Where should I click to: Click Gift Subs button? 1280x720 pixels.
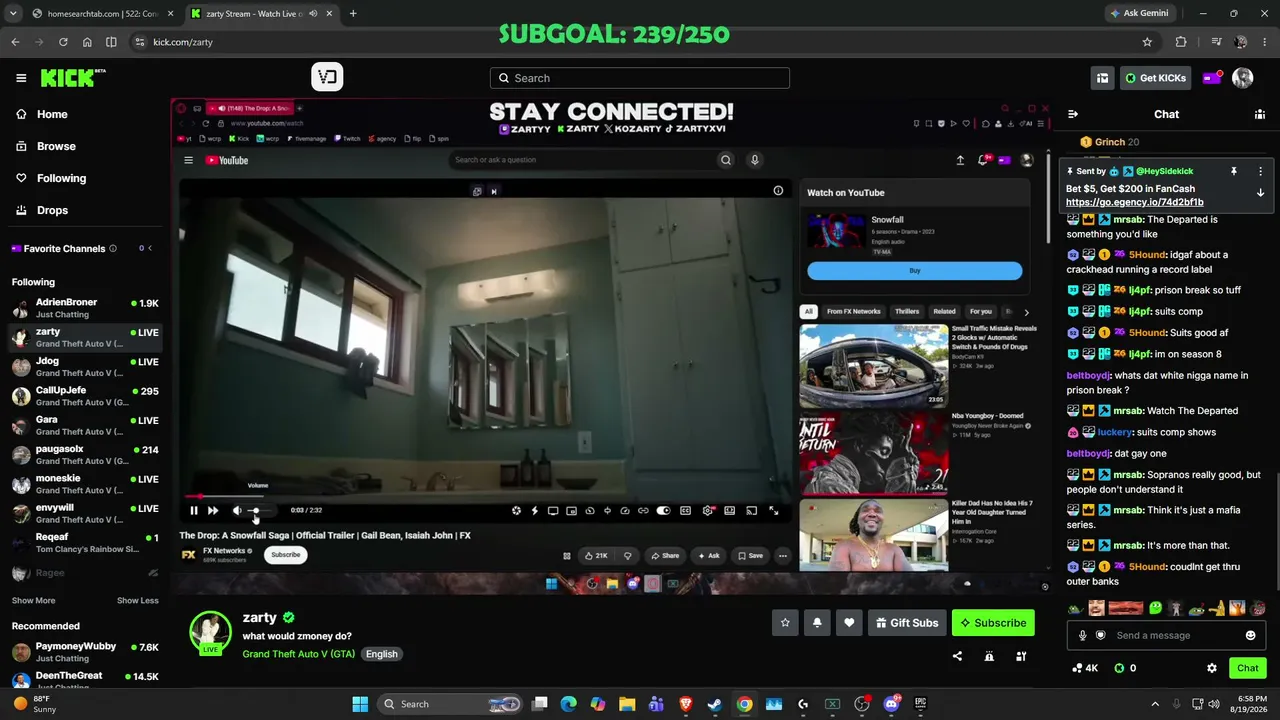[x=907, y=623]
